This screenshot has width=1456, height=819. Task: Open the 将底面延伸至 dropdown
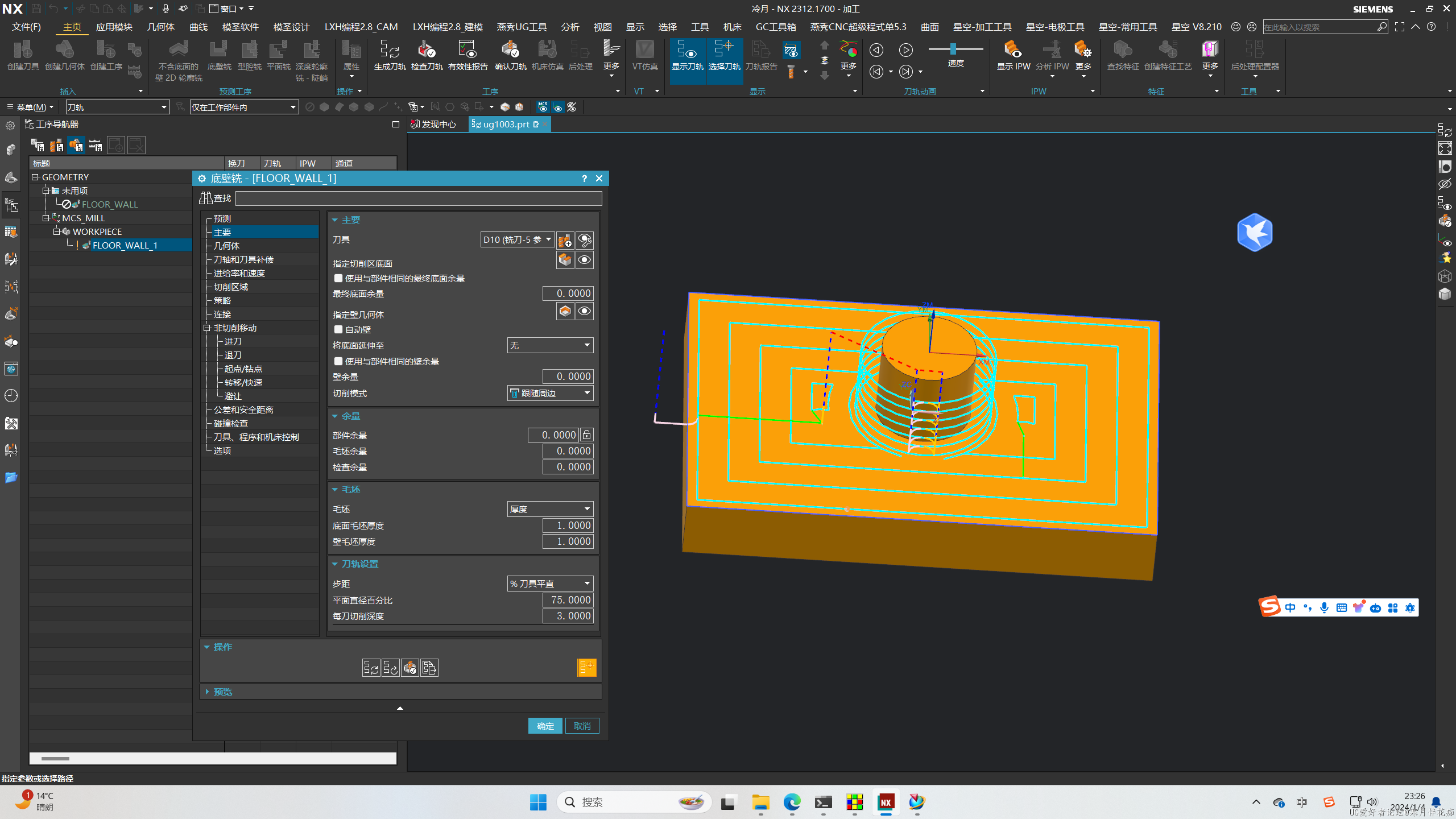pyautogui.click(x=550, y=345)
